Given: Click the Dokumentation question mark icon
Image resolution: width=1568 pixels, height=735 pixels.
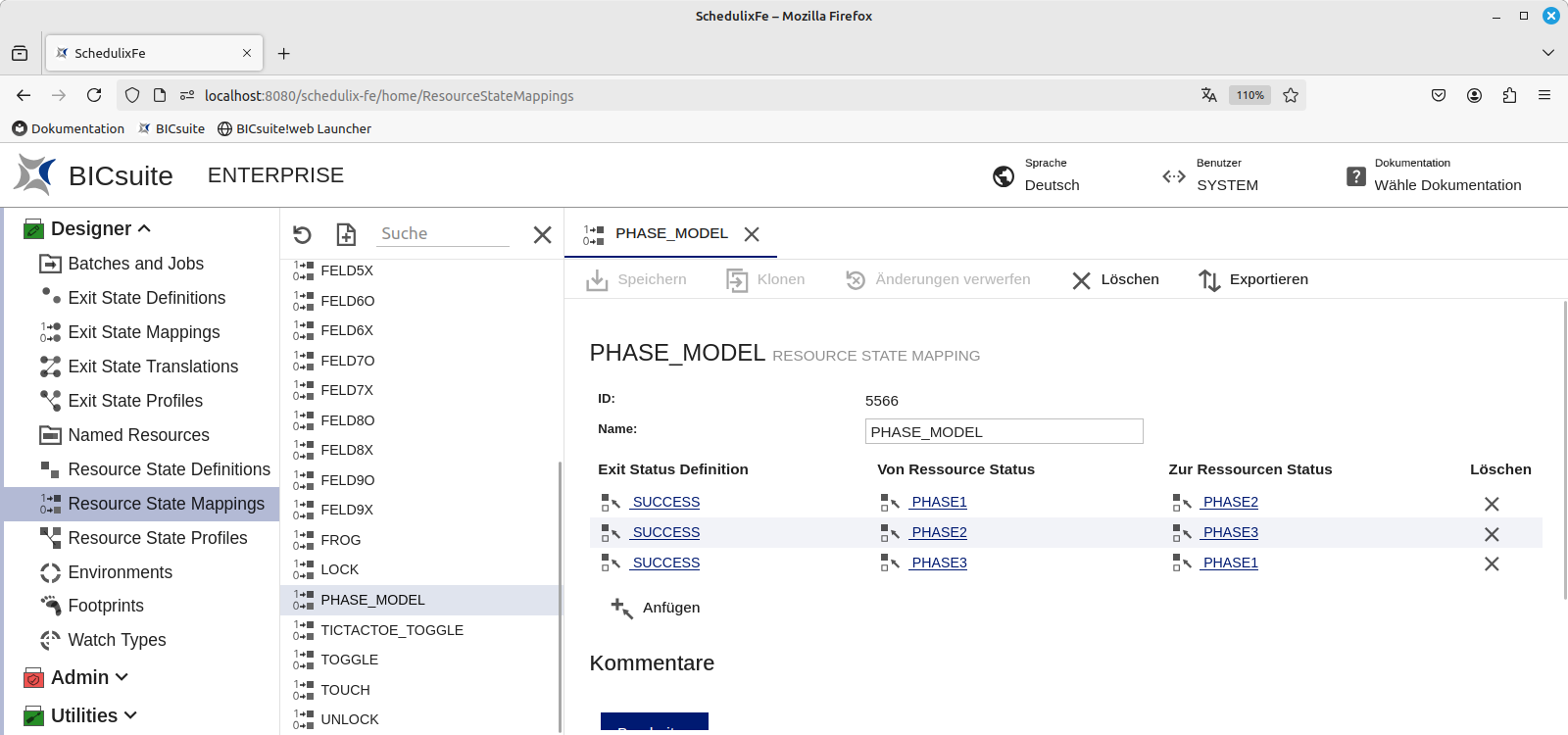Looking at the screenshot, I should tap(1356, 176).
